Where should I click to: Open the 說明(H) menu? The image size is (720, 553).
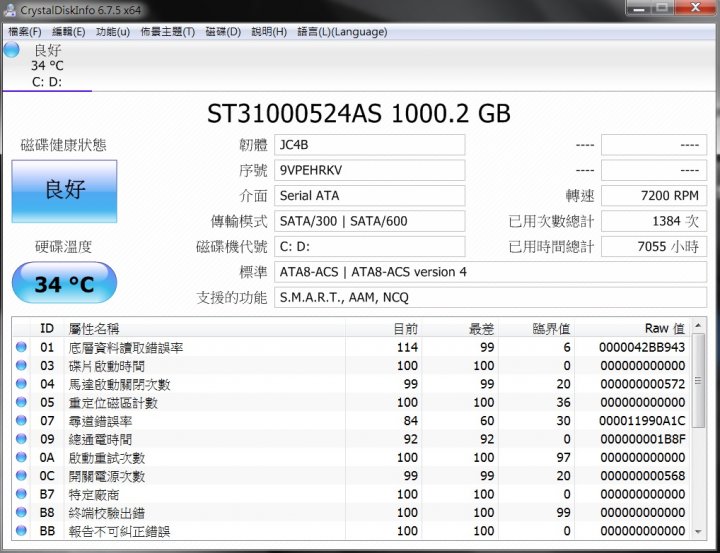[x=269, y=32]
